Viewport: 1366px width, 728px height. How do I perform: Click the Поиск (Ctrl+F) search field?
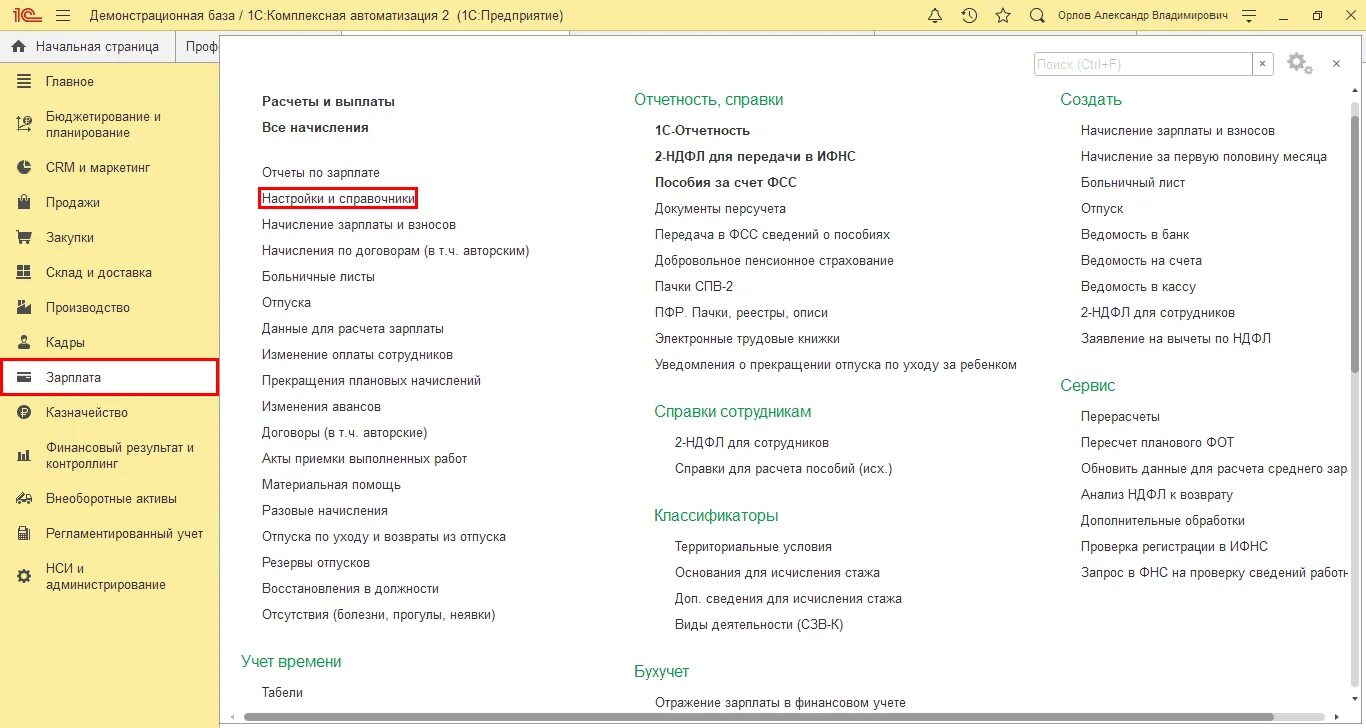pos(1143,64)
